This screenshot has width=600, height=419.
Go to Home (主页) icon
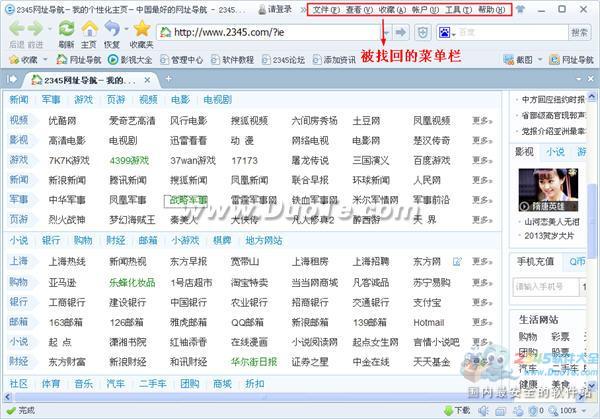(89, 29)
